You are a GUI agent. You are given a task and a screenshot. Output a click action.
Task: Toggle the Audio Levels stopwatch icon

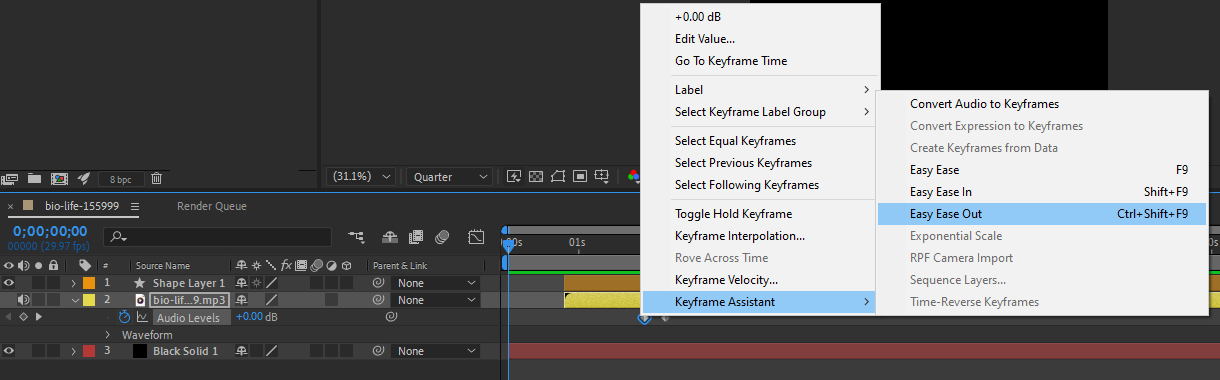click(125, 317)
